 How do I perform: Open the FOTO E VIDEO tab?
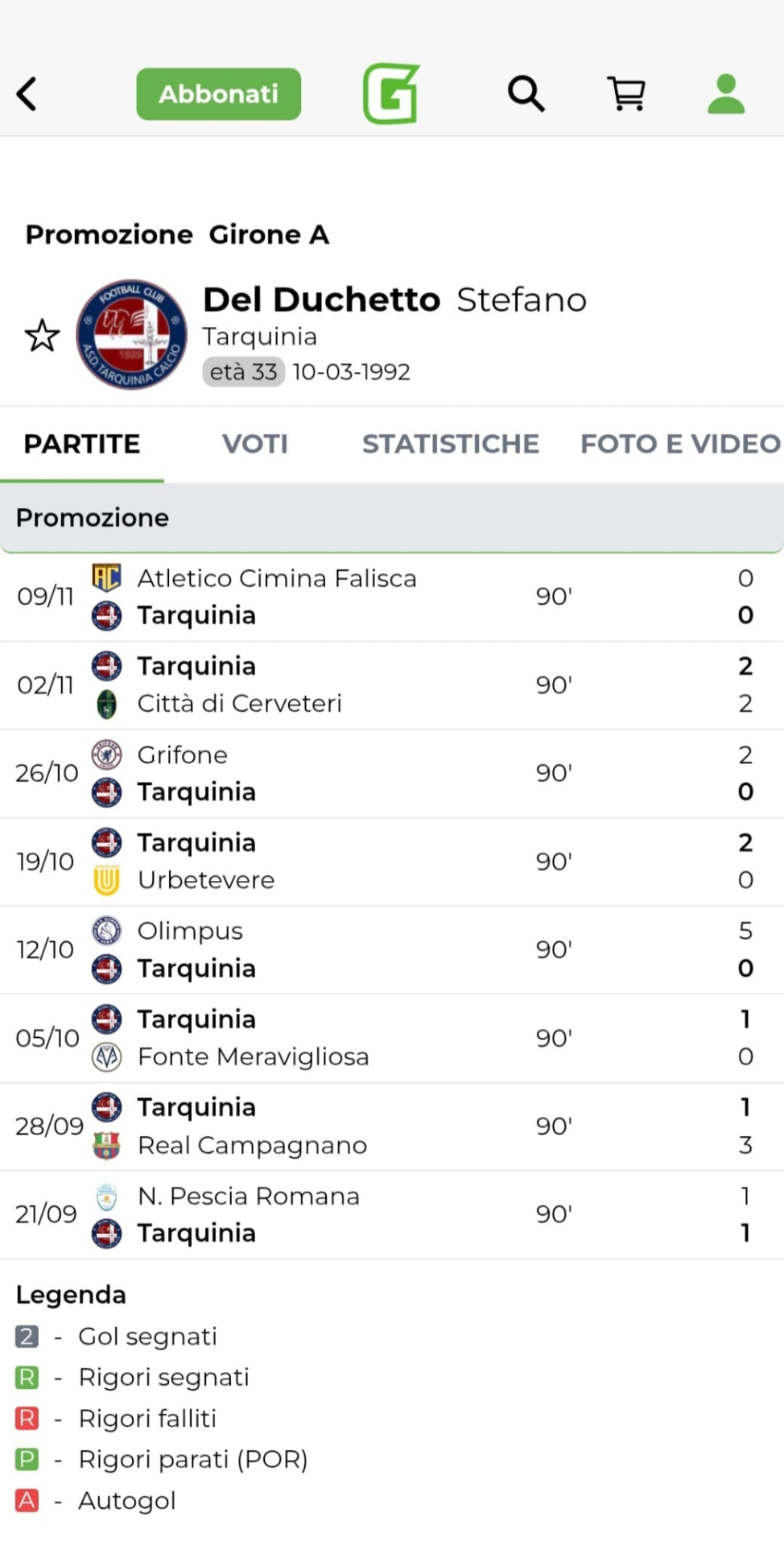[680, 444]
